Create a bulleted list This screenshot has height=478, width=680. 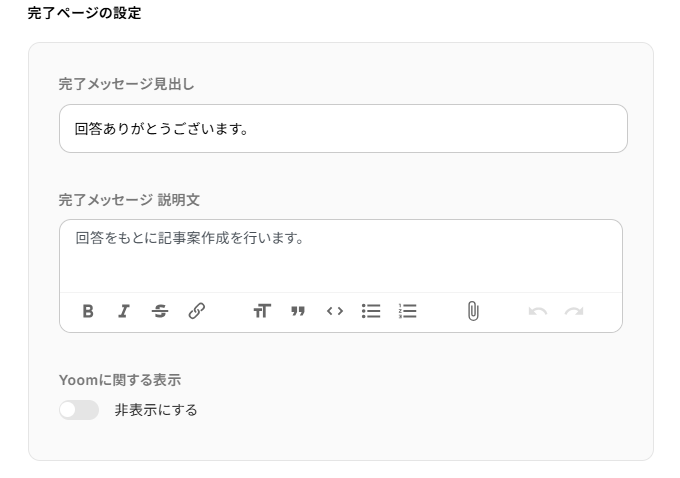[371, 311]
